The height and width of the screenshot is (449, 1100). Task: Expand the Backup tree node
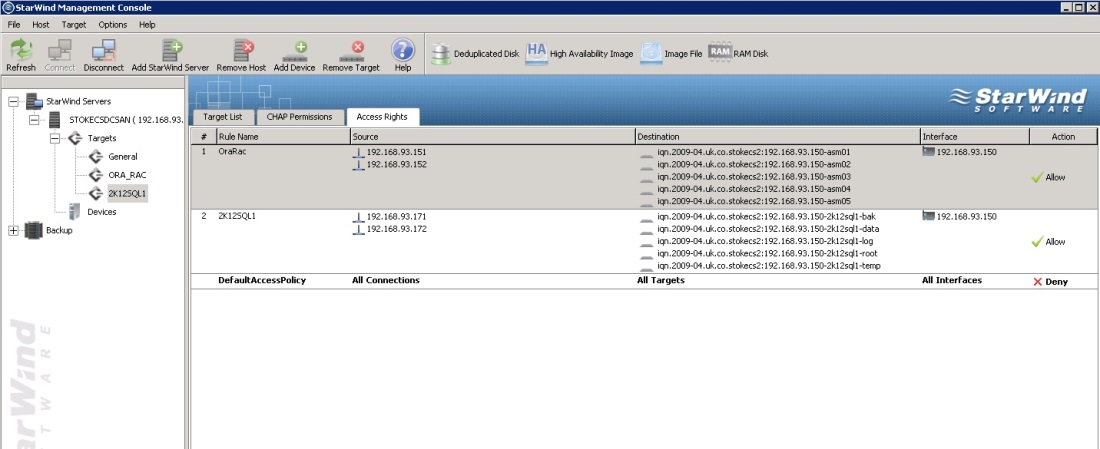click(x=13, y=230)
